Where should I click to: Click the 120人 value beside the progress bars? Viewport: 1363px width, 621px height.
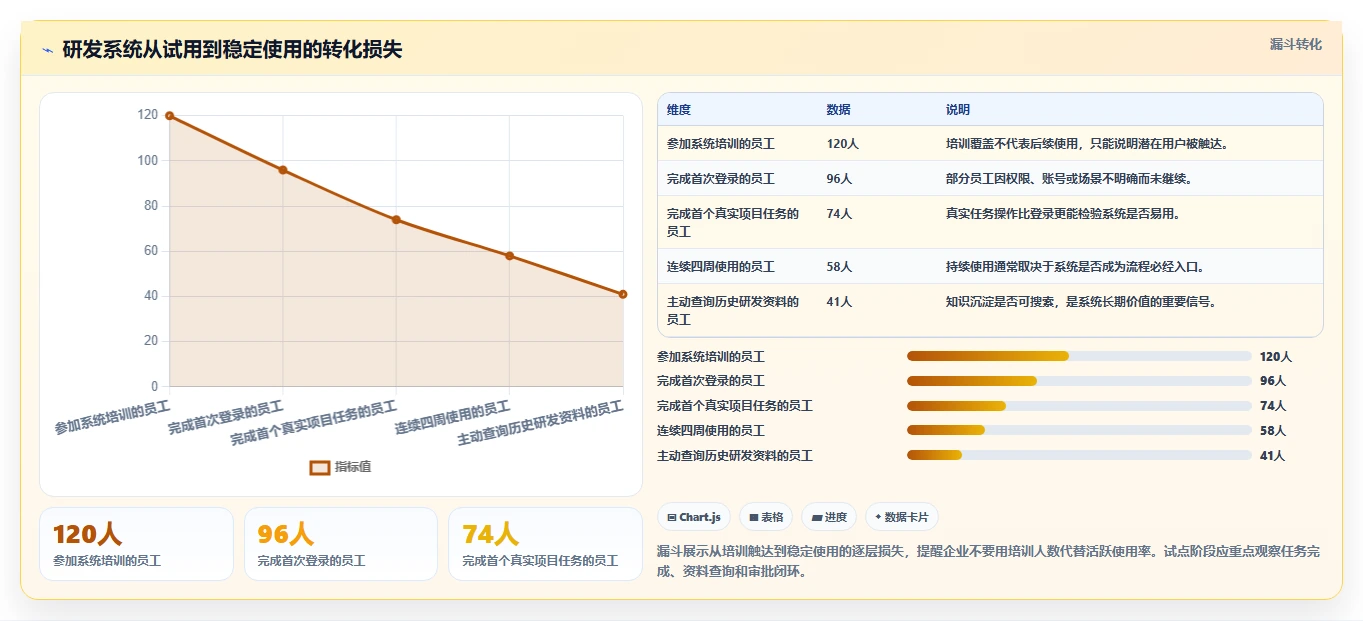coord(1276,356)
